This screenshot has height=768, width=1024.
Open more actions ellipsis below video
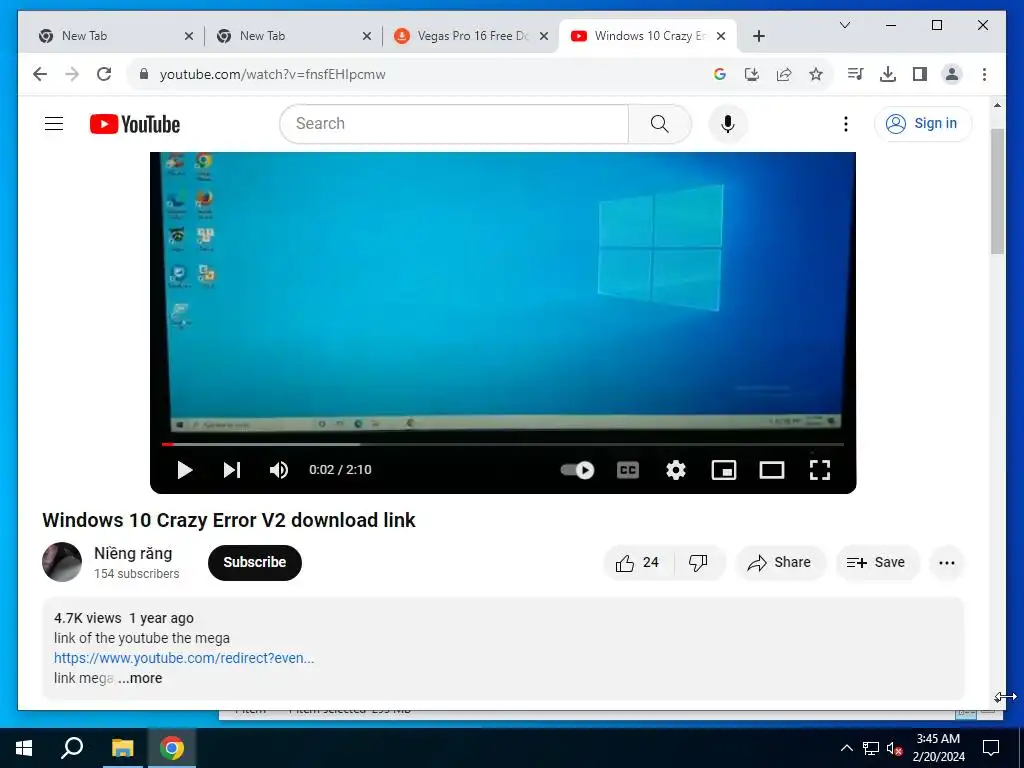pyautogui.click(x=946, y=562)
